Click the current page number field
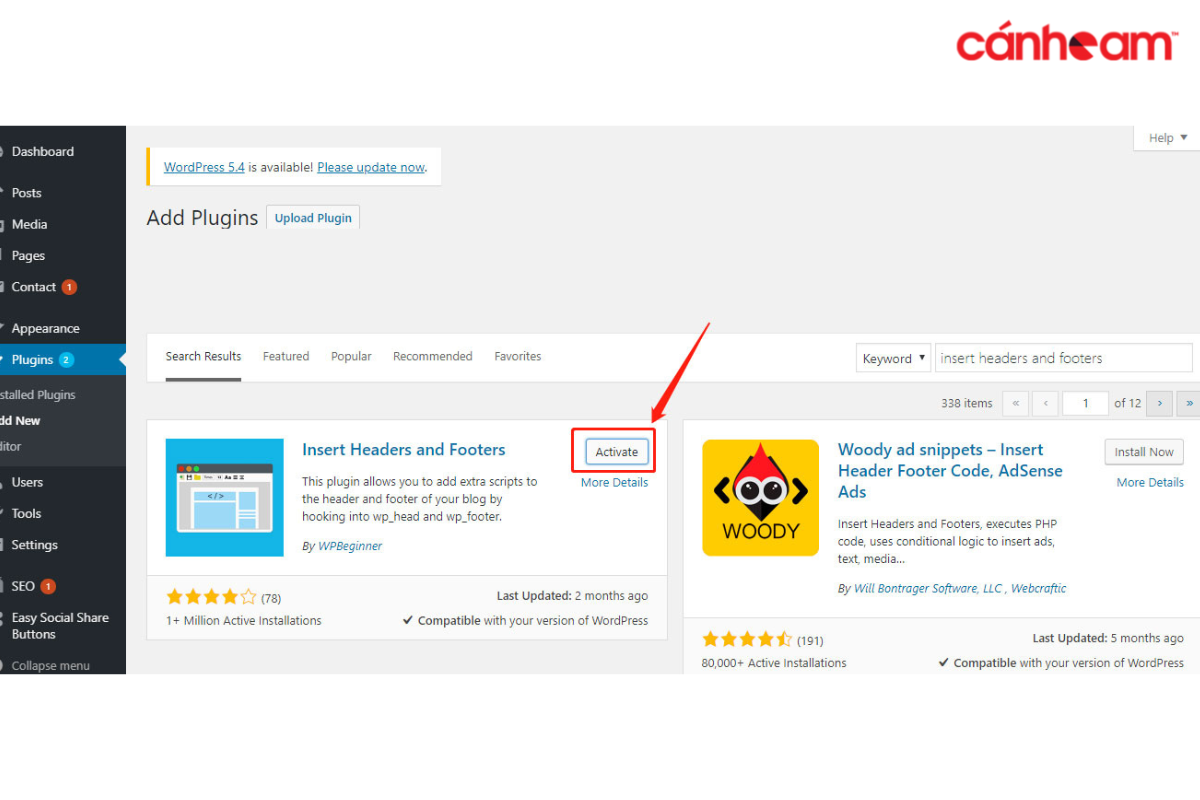1200x800 pixels. [x=1085, y=403]
